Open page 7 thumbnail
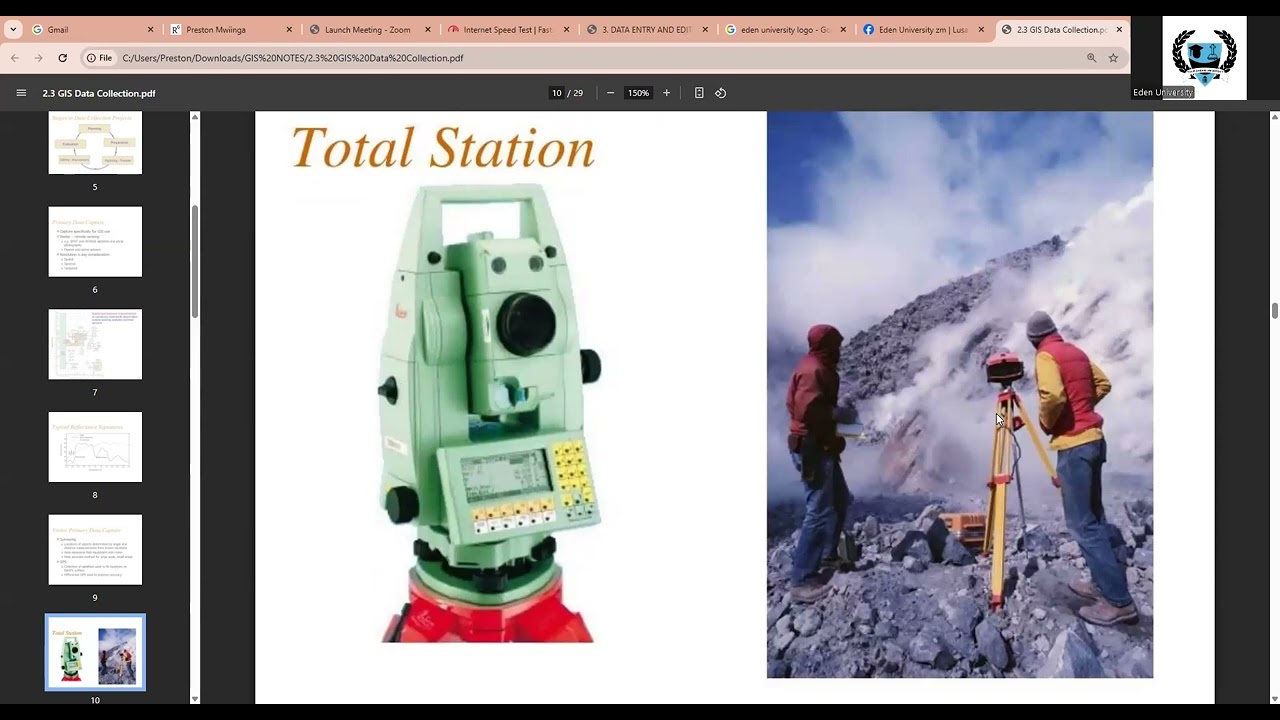 click(95, 344)
